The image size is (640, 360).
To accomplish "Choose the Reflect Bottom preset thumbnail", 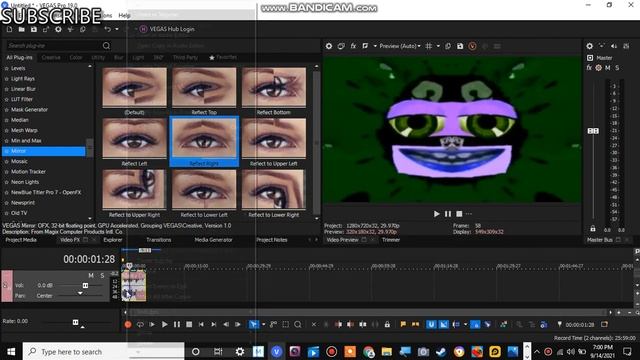I will 274,87.
